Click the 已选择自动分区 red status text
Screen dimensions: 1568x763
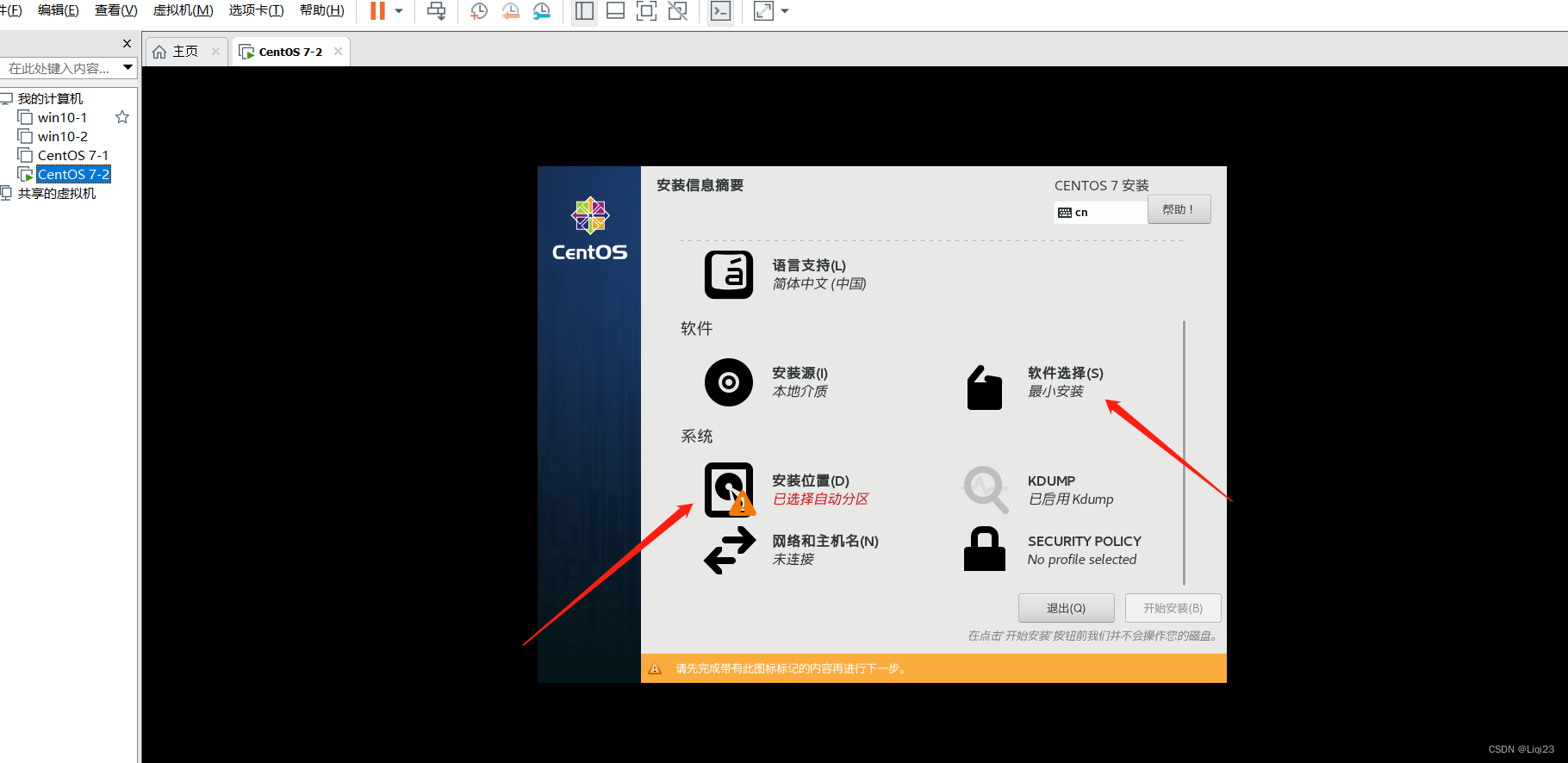(x=820, y=499)
